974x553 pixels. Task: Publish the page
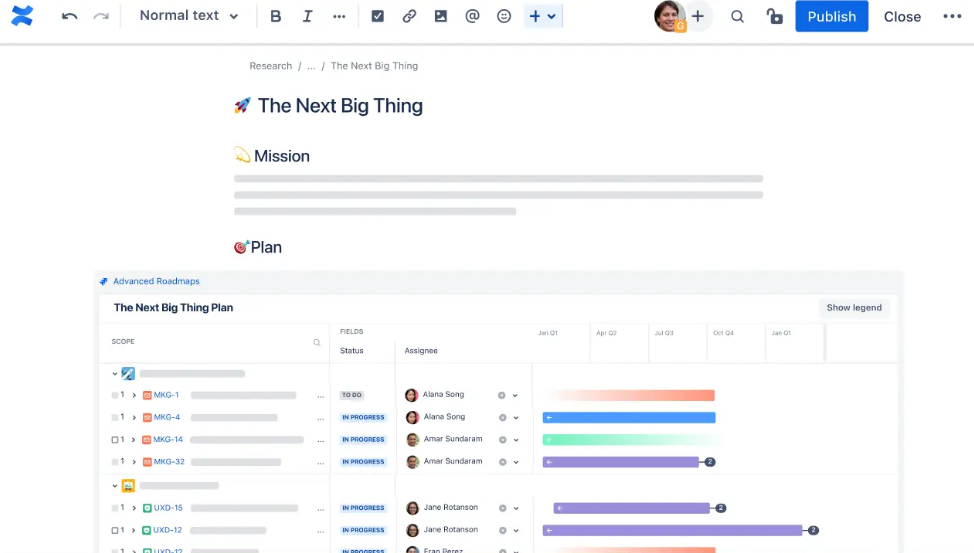831,16
